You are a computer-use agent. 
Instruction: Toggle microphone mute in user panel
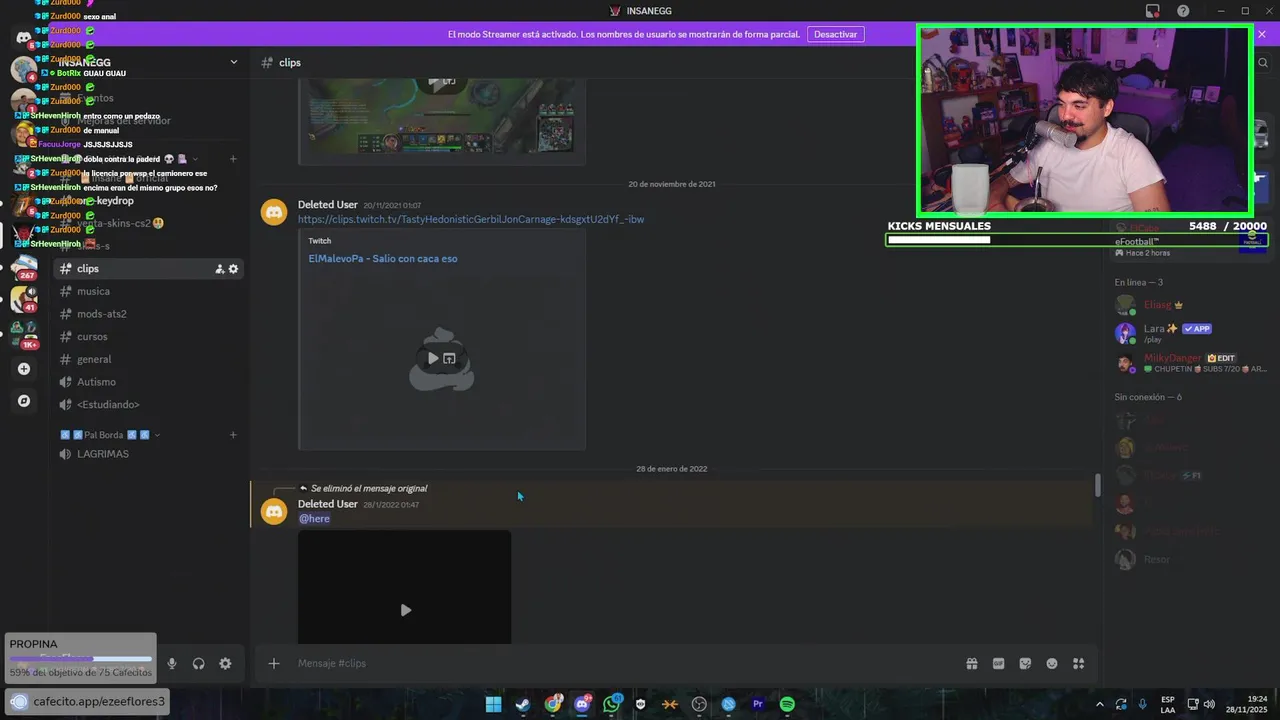[x=172, y=664]
